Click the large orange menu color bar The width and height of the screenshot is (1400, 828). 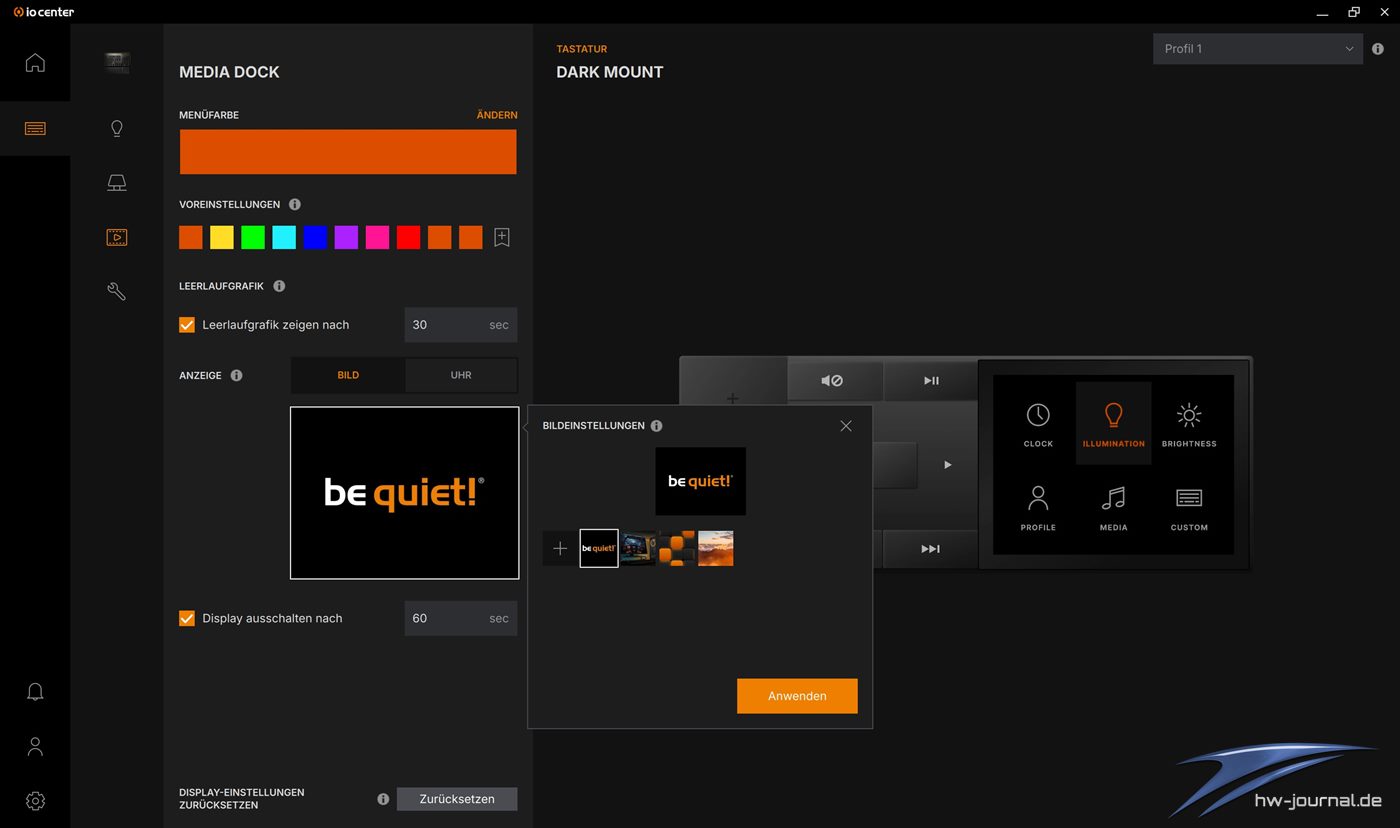[348, 152]
